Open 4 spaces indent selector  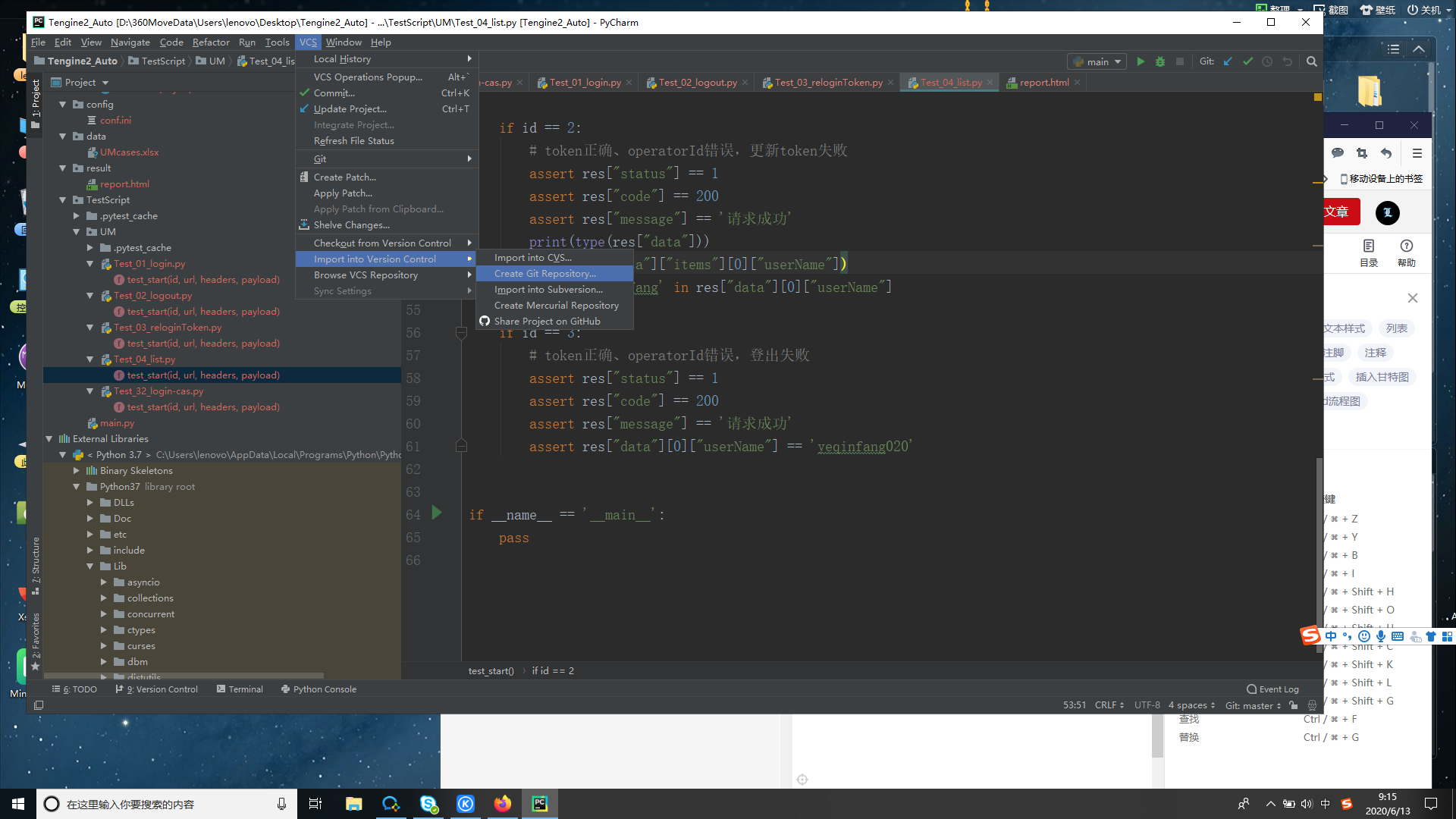click(x=1191, y=705)
